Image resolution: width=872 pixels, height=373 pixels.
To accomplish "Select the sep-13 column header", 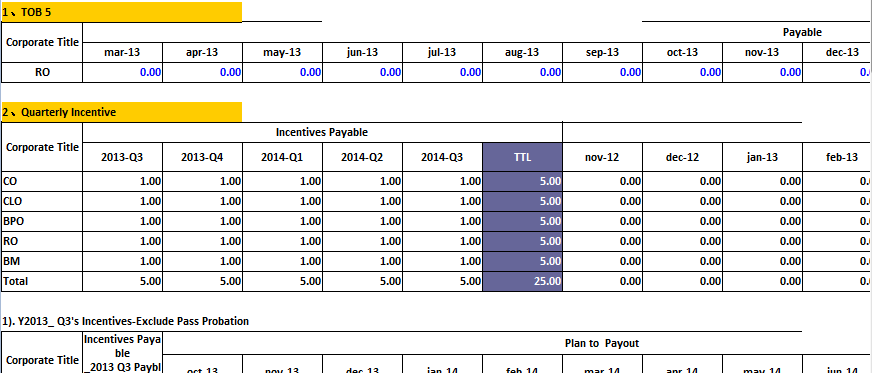I will point(603,53).
